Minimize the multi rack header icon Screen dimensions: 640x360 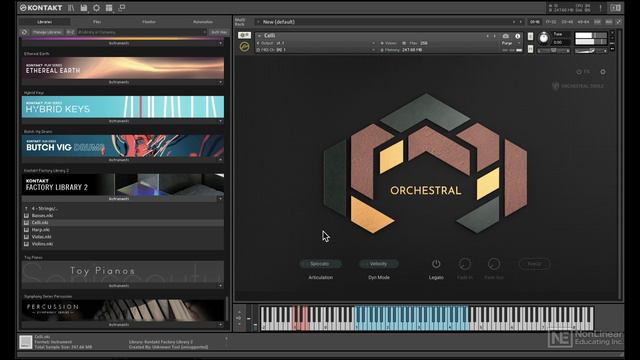tap(619, 22)
